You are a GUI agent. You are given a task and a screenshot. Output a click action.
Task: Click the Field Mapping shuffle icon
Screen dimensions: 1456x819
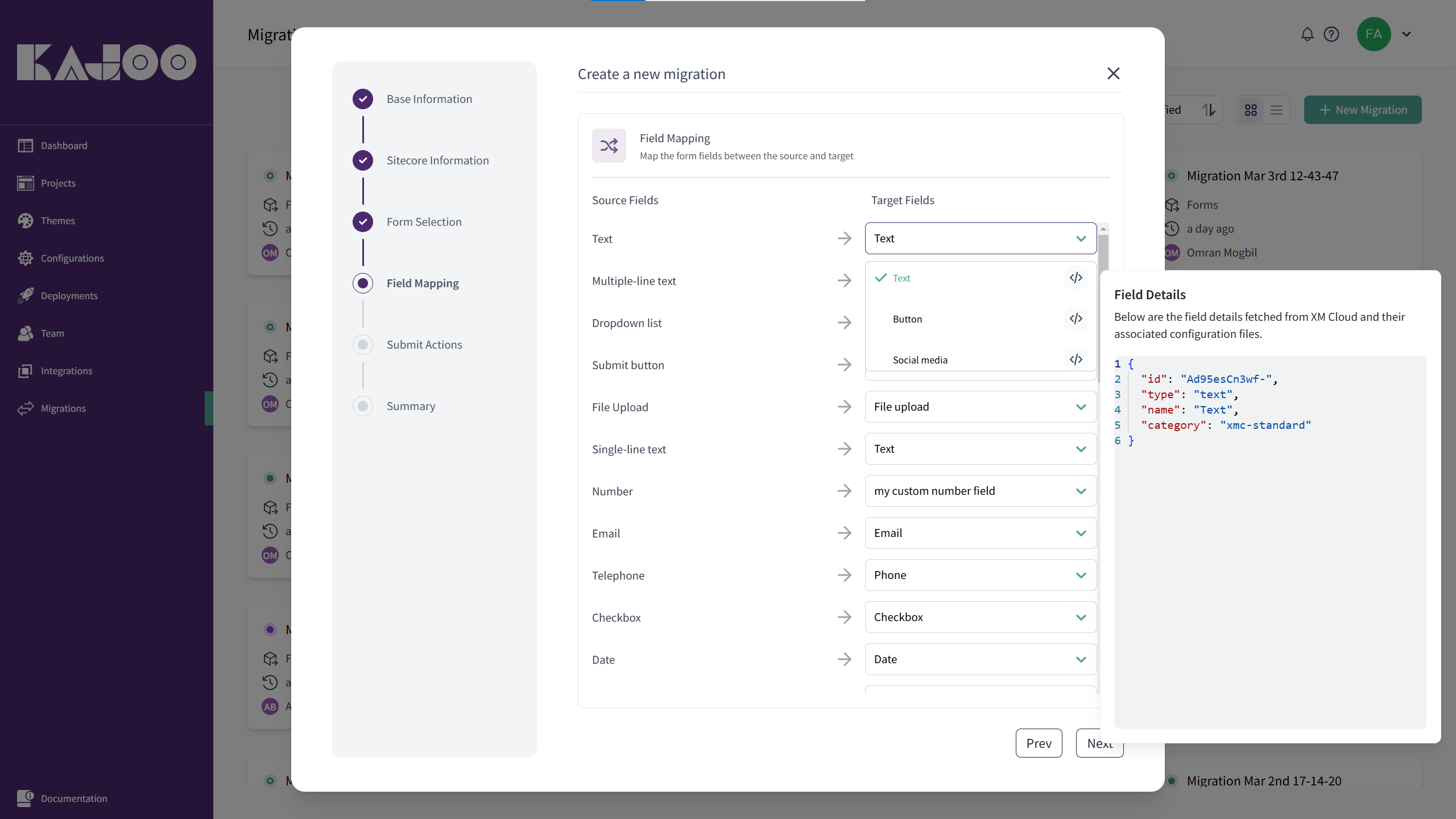point(609,146)
